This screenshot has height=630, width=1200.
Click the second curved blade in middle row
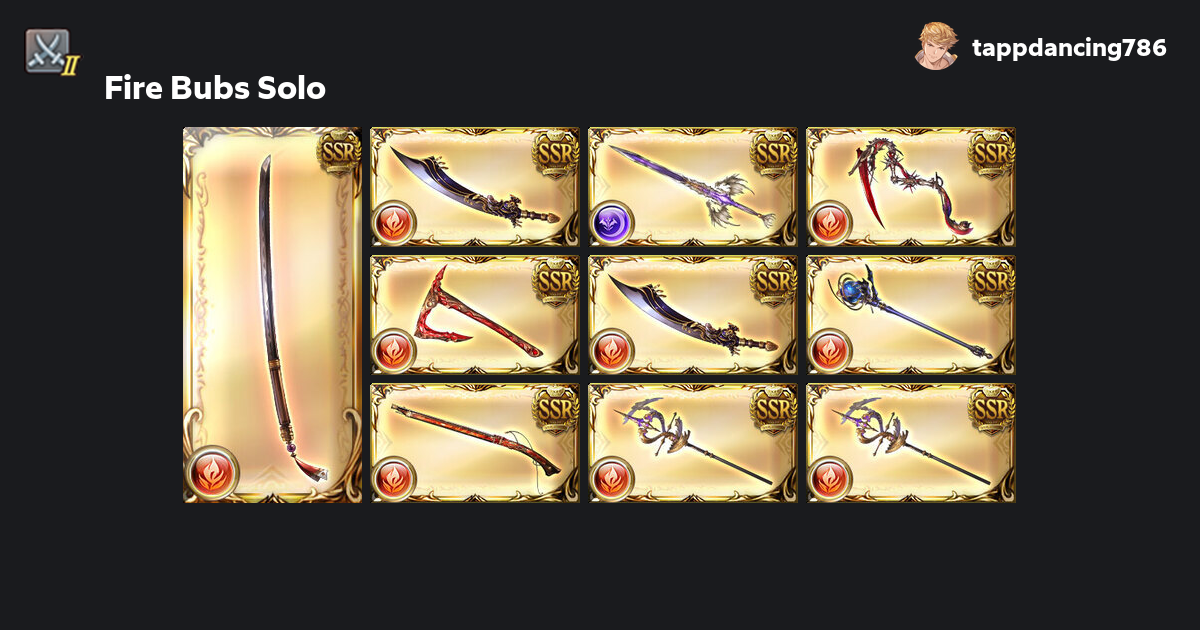[692, 315]
